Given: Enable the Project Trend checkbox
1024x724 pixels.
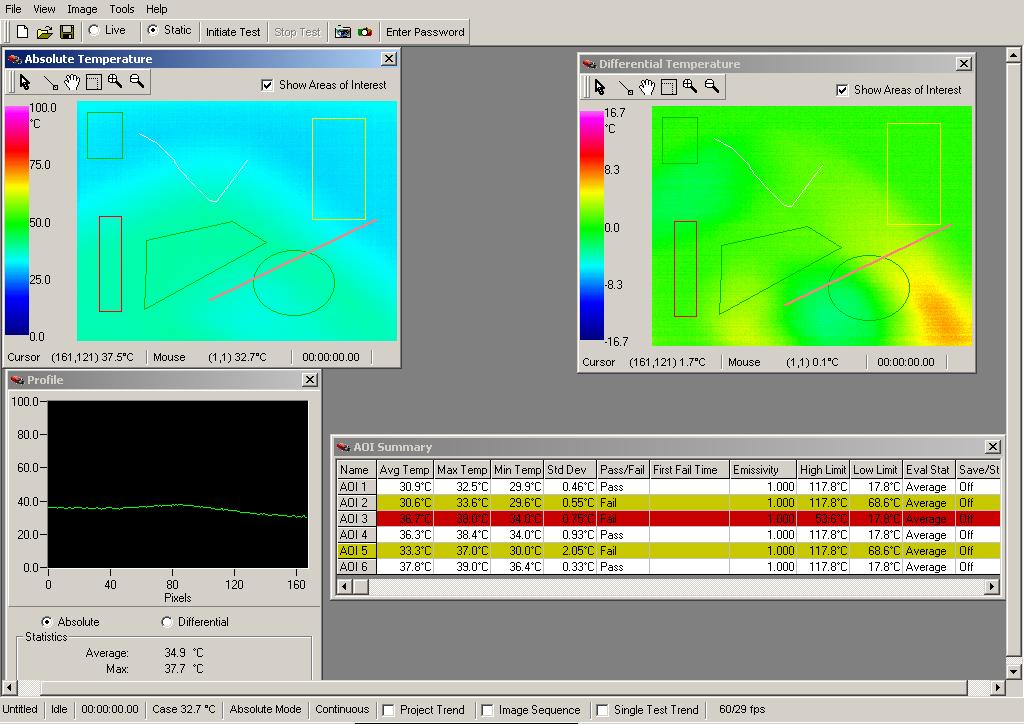Looking at the screenshot, I should point(389,710).
